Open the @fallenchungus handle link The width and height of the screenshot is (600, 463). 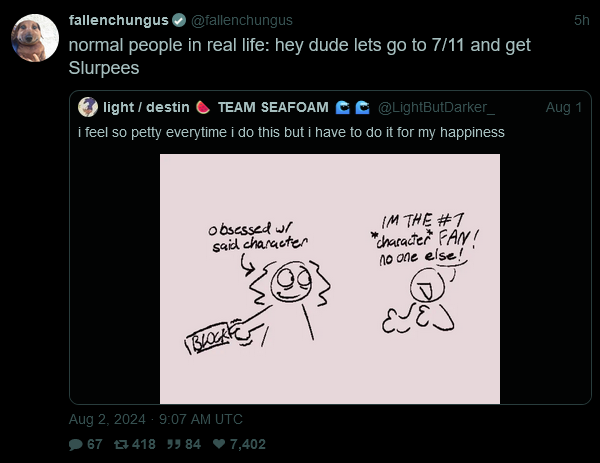tap(242, 20)
